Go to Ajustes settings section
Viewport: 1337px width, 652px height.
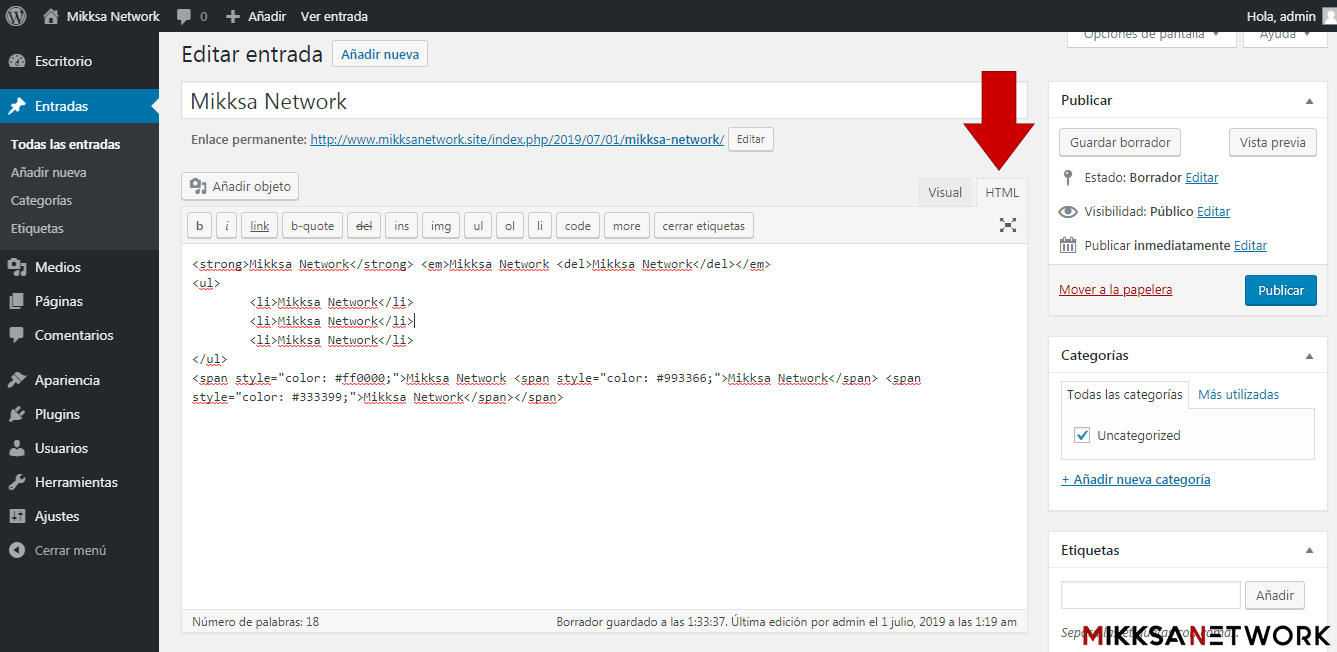click(x=56, y=516)
